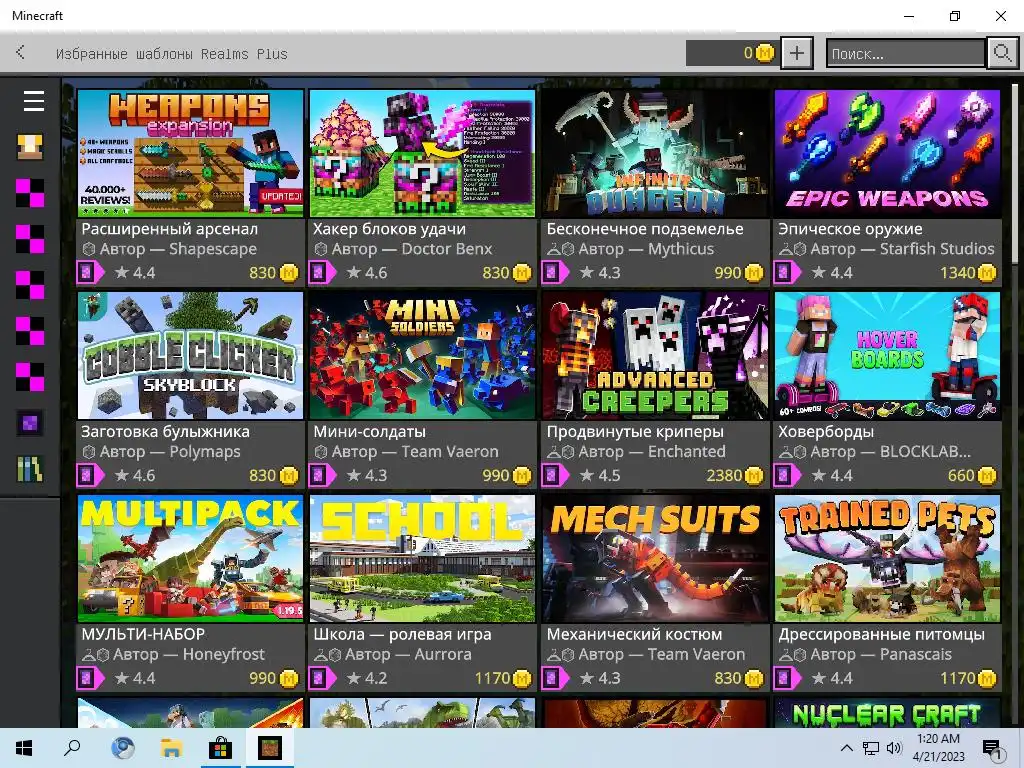Go back with the arrow in header

coord(21,52)
